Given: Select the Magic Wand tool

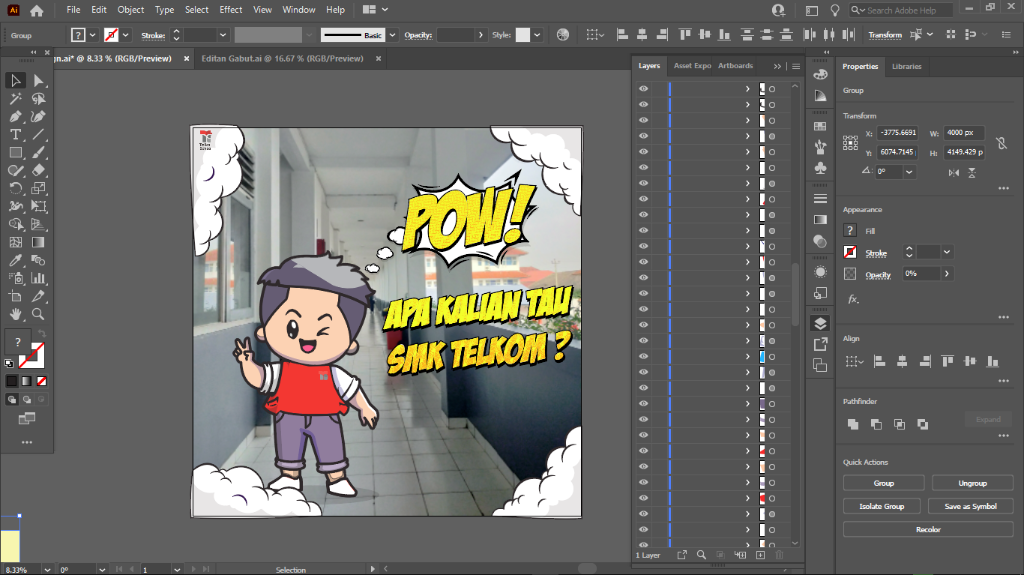Looking at the screenshot, I should point(15,99).
